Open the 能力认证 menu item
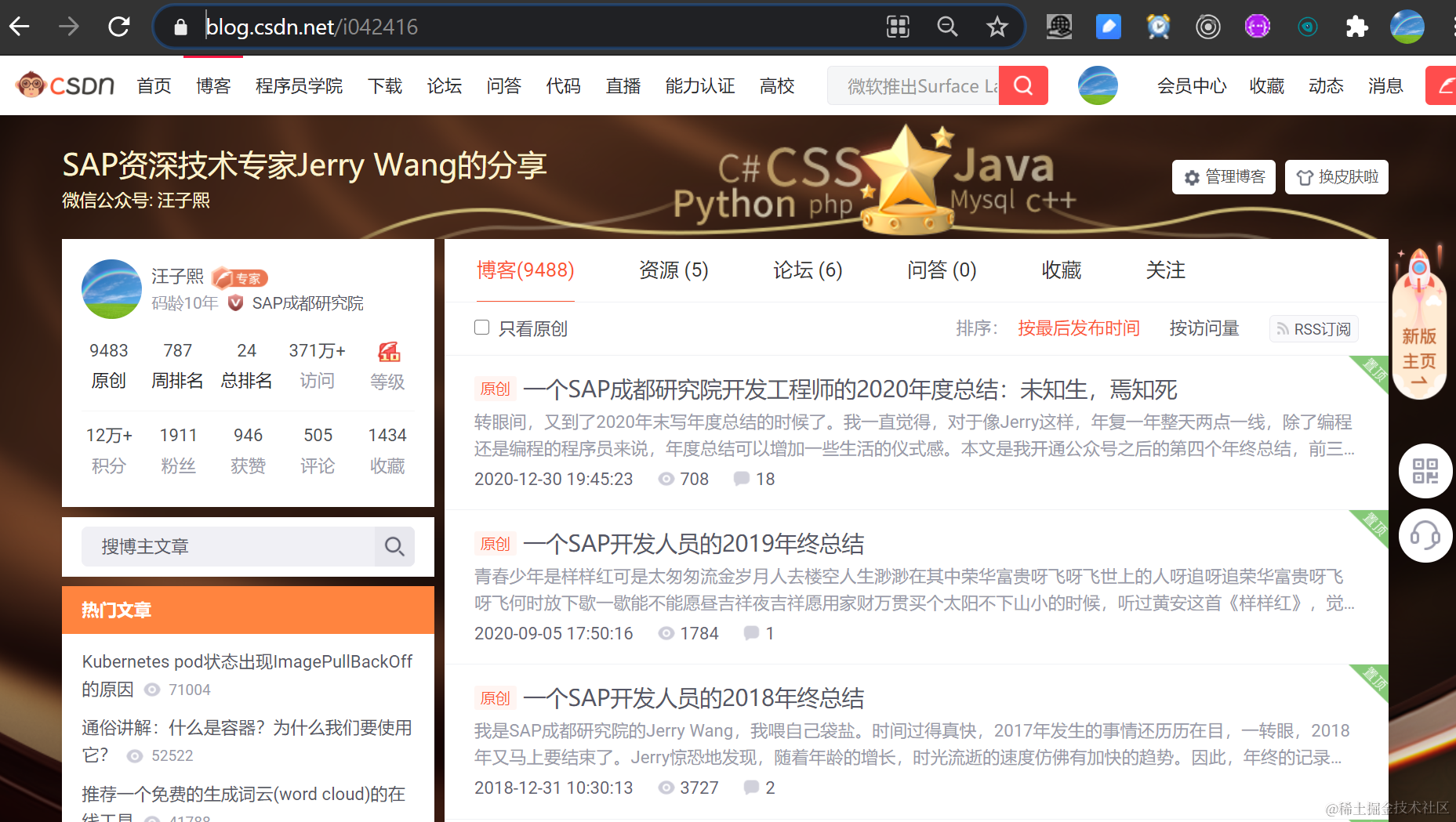The width and height of the screenshot is (1456, 822). pos(700,85)
